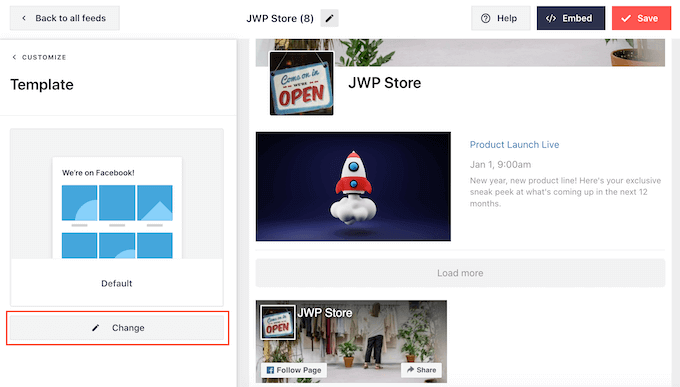Click the rocket event image
The image size is (680, 387).
tap(353, 187)
